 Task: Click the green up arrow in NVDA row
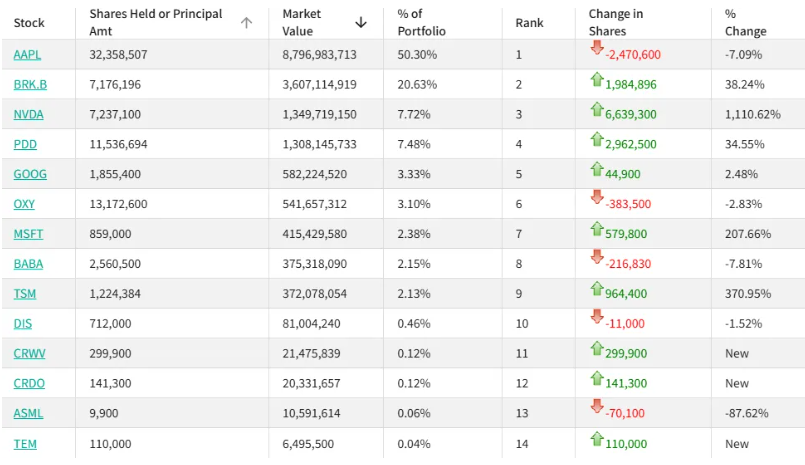[597, 109]
